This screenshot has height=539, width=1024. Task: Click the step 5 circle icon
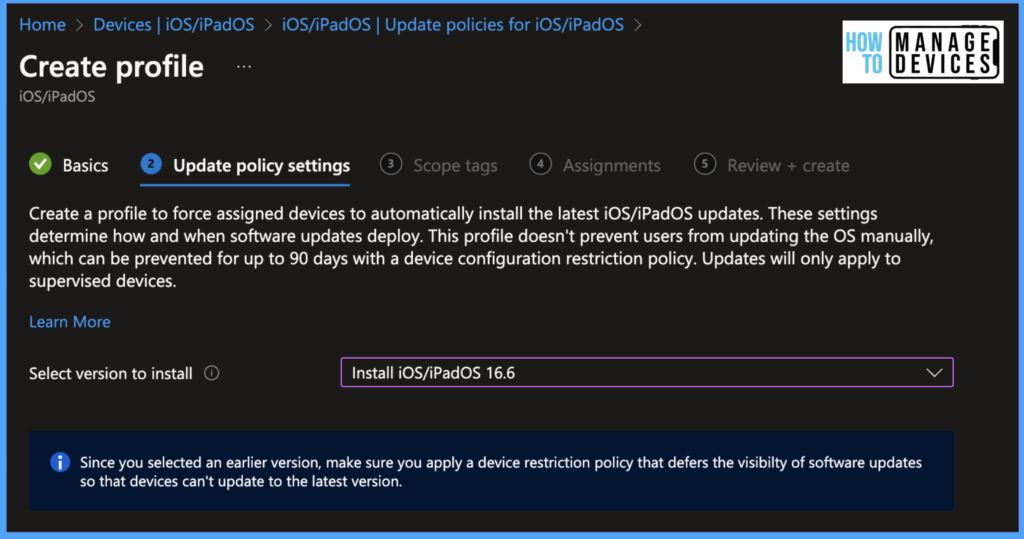pyautogui.click(x=705, y=164)
